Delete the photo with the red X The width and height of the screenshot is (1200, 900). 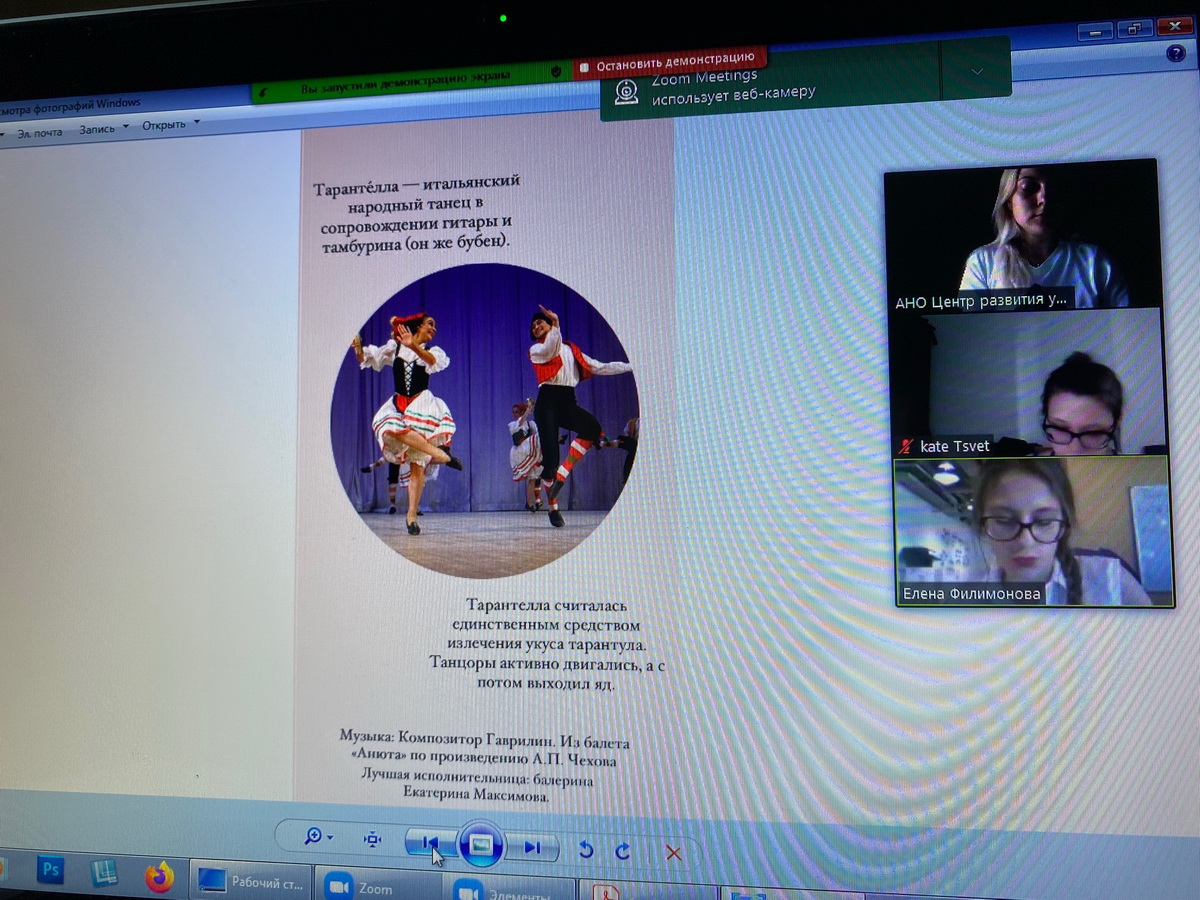pyautogui.click(x=673, y=853)
